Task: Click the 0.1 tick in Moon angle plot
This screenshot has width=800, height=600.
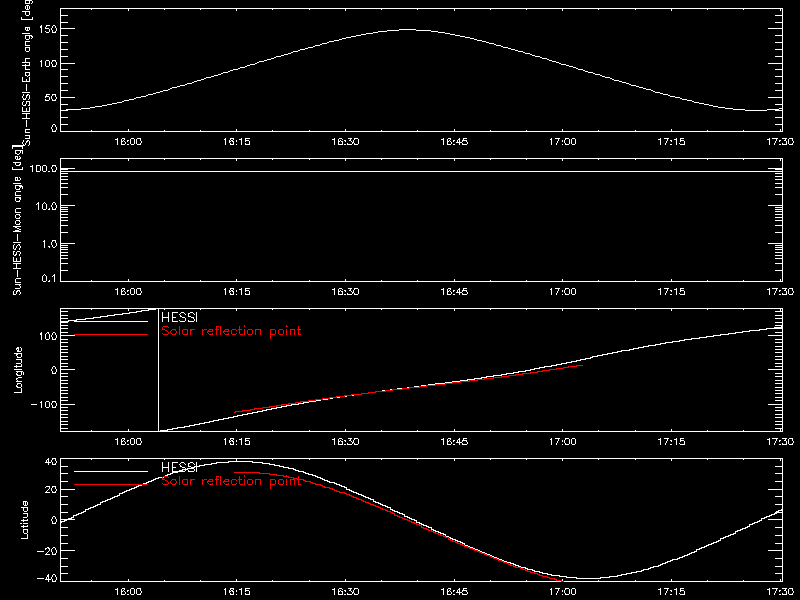Action: 49,278
